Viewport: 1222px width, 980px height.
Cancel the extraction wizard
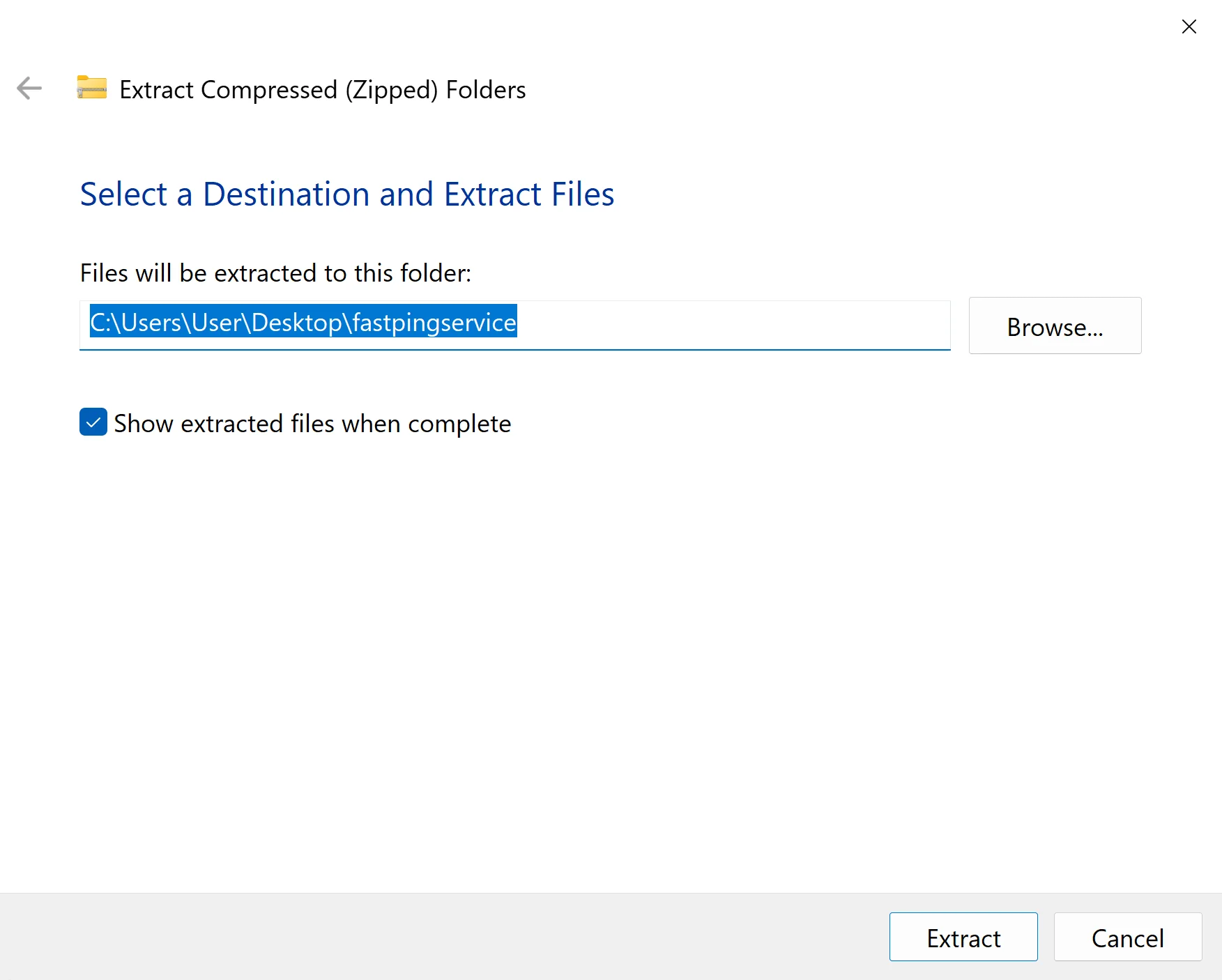tap(1127, 937)
